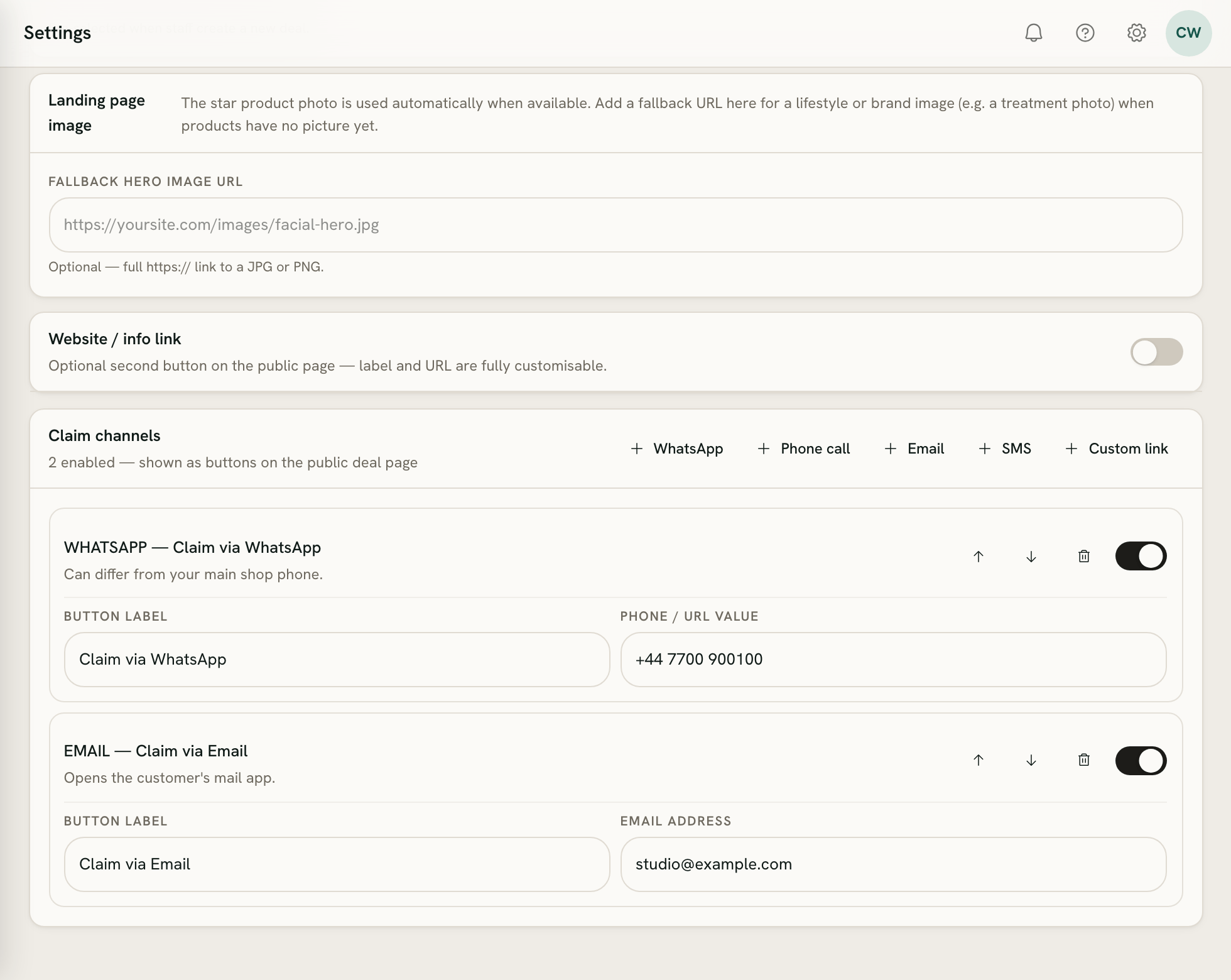
Task: Select 'Can differ from your main shop phone.'
Action: click(193, 574)
